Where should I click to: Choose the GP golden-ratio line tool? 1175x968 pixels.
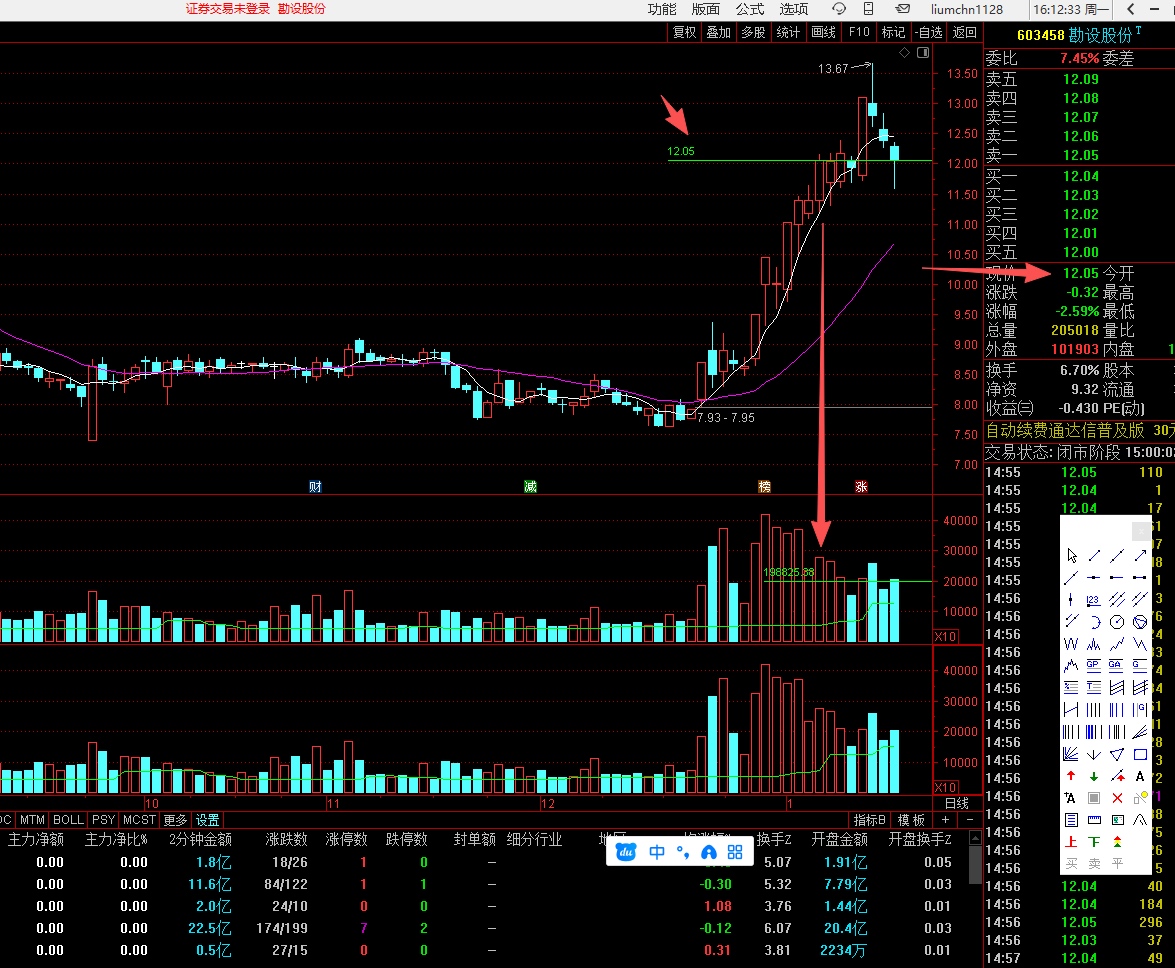click(x=1093, y=666)
